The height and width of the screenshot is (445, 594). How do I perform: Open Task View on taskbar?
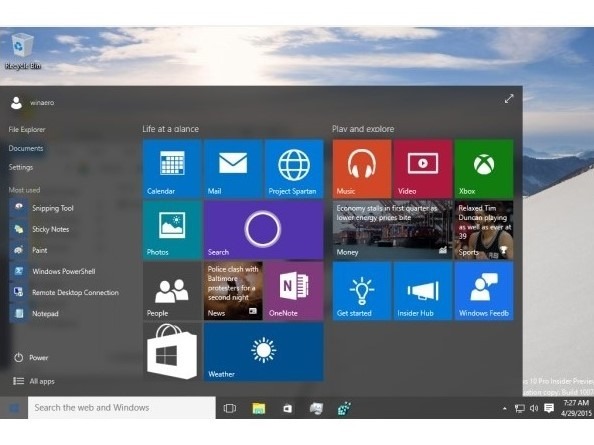pyautogui.click(x=230, y=408)
